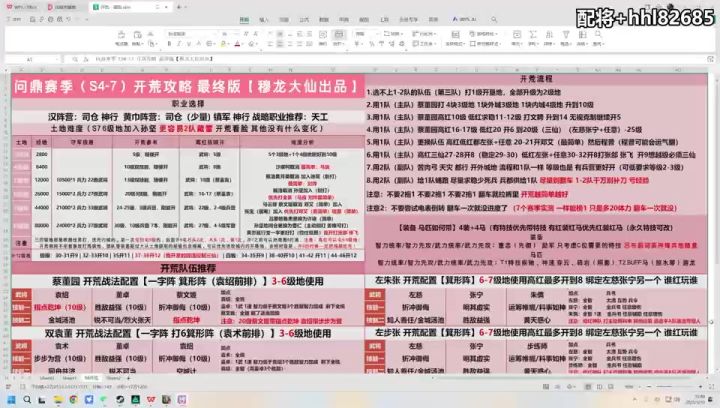This screenshot has height=408, width=720.
Task: Click the fullscreen icon in status bar
Action: coord(712,387)
